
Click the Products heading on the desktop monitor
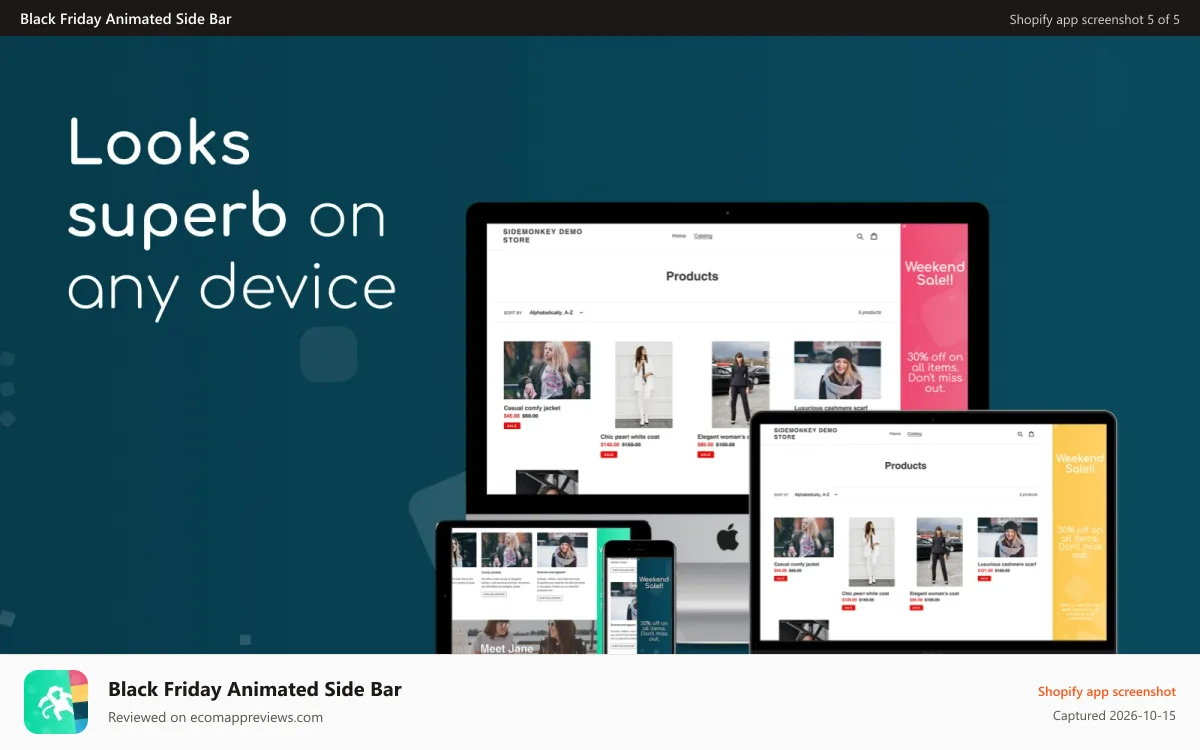[692, 276]
